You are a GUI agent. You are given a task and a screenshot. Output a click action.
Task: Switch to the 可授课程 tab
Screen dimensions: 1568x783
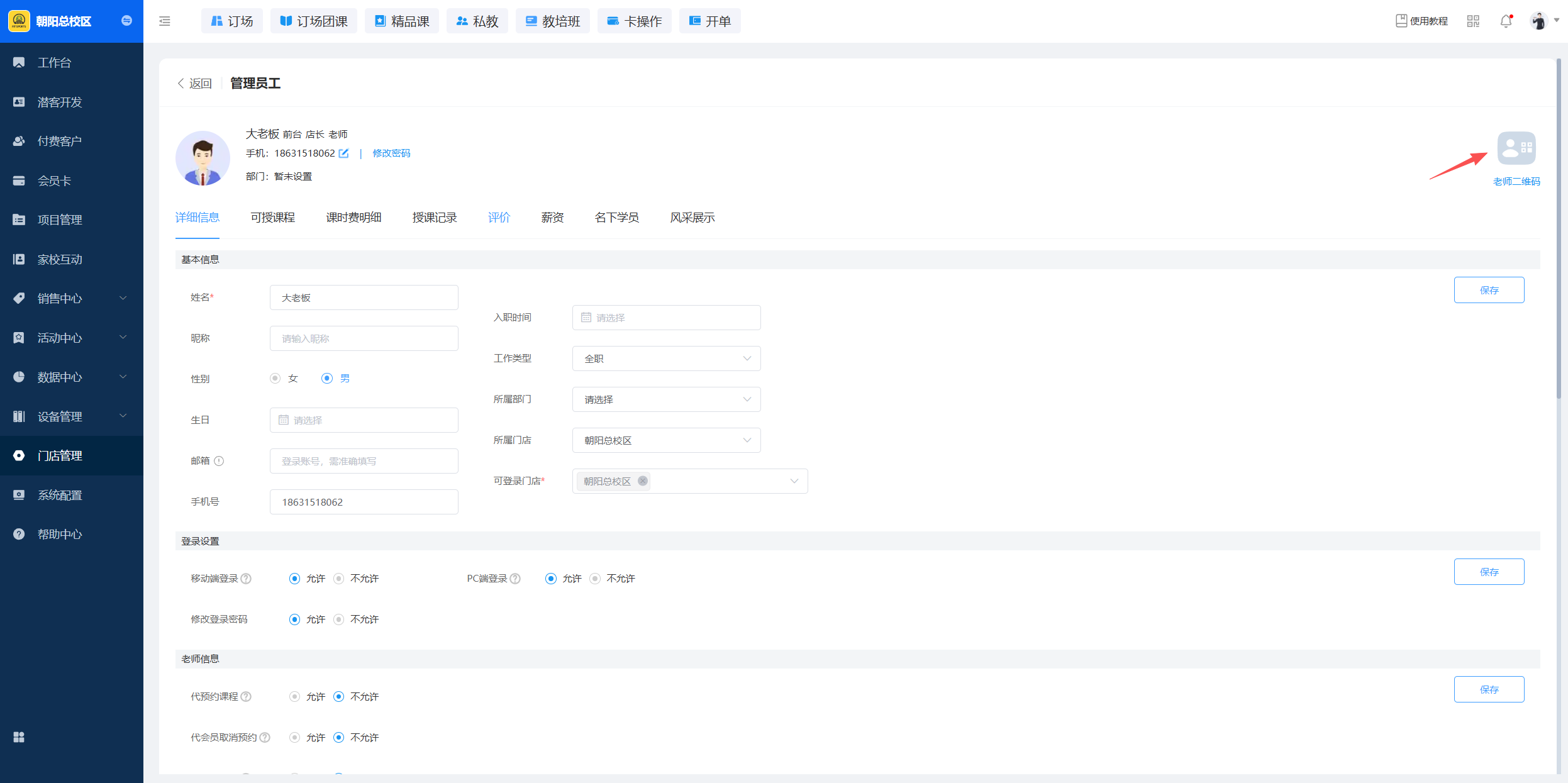click(x=272, y=218)
